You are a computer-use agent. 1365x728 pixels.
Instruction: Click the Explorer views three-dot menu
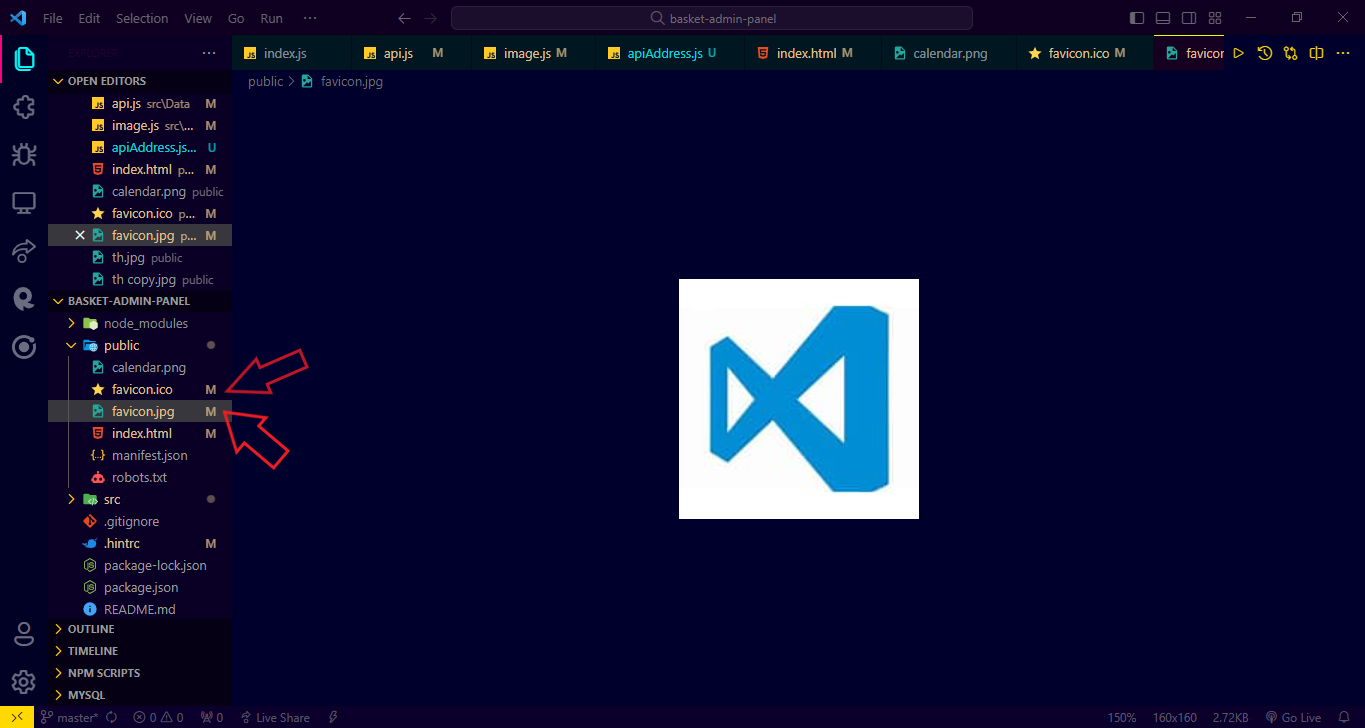point(209,53)
